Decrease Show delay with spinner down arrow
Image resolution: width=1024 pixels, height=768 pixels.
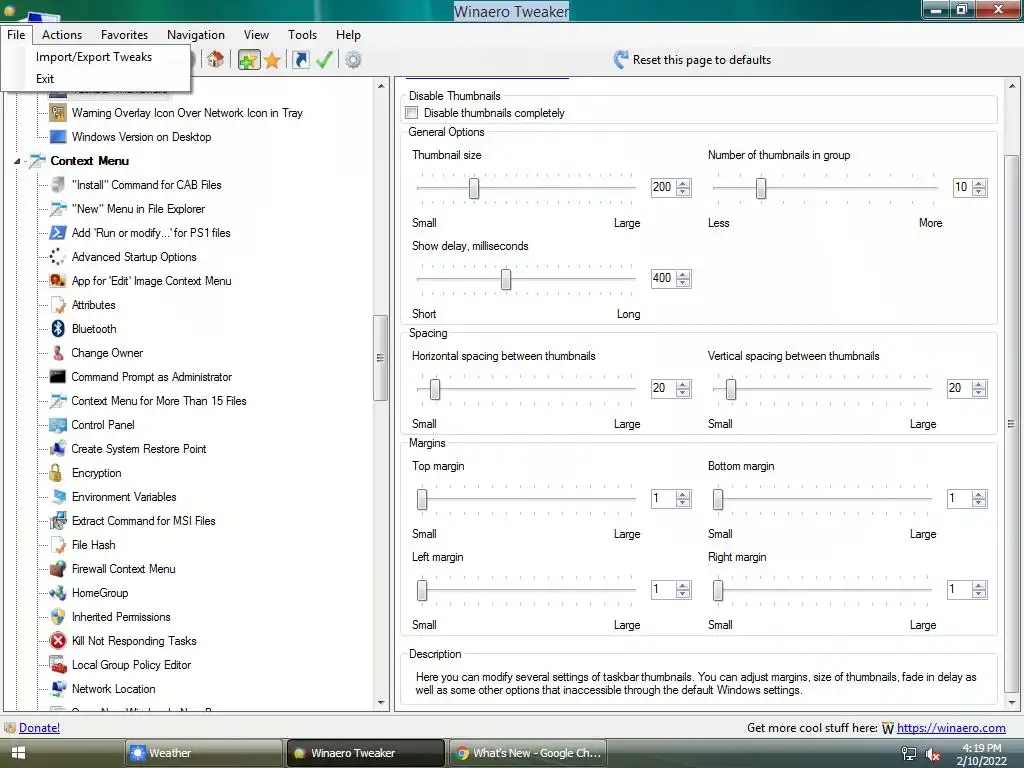[x=683, y=283]
